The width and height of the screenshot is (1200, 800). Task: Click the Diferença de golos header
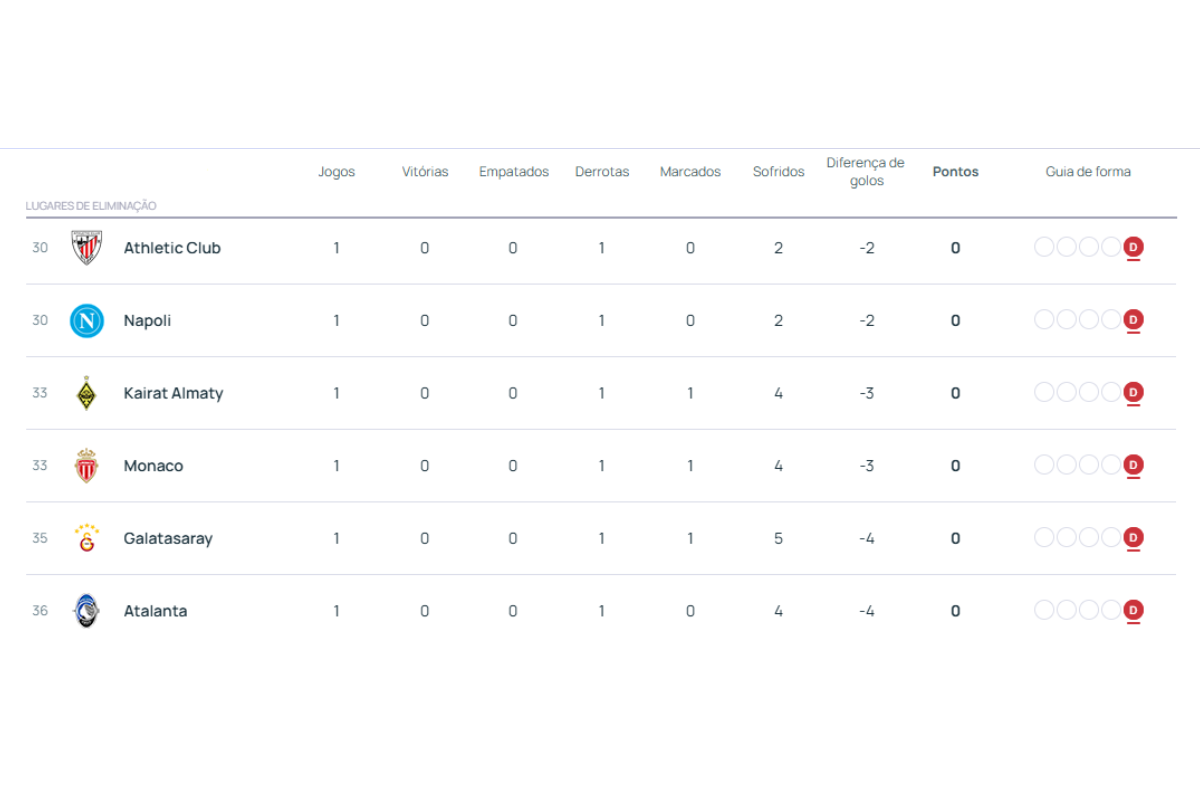tap(866, 172)
